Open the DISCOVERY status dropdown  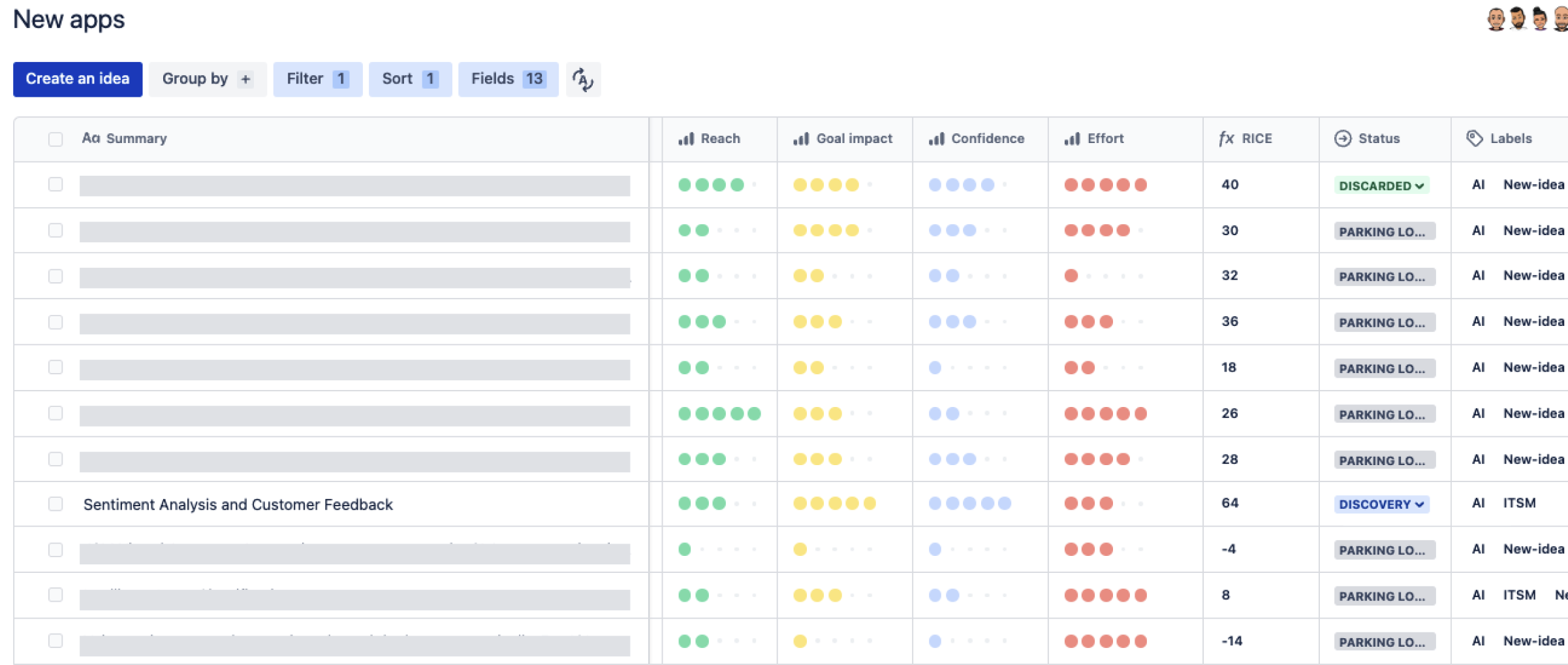tap(1381, 504)
